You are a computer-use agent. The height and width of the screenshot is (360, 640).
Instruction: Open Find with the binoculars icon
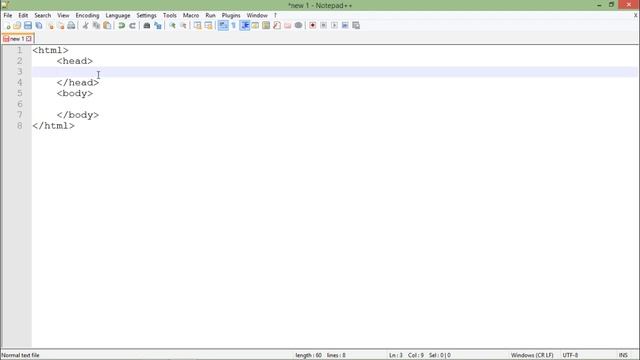(x=147, y=26)
